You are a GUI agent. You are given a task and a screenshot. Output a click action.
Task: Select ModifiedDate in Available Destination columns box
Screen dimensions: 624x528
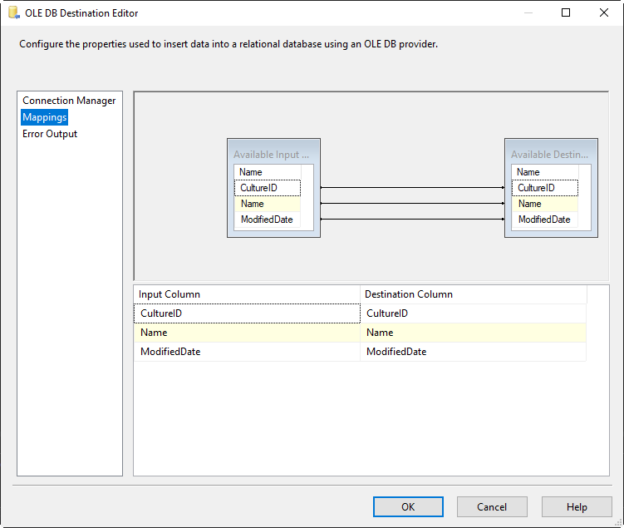tap(545, 219)
